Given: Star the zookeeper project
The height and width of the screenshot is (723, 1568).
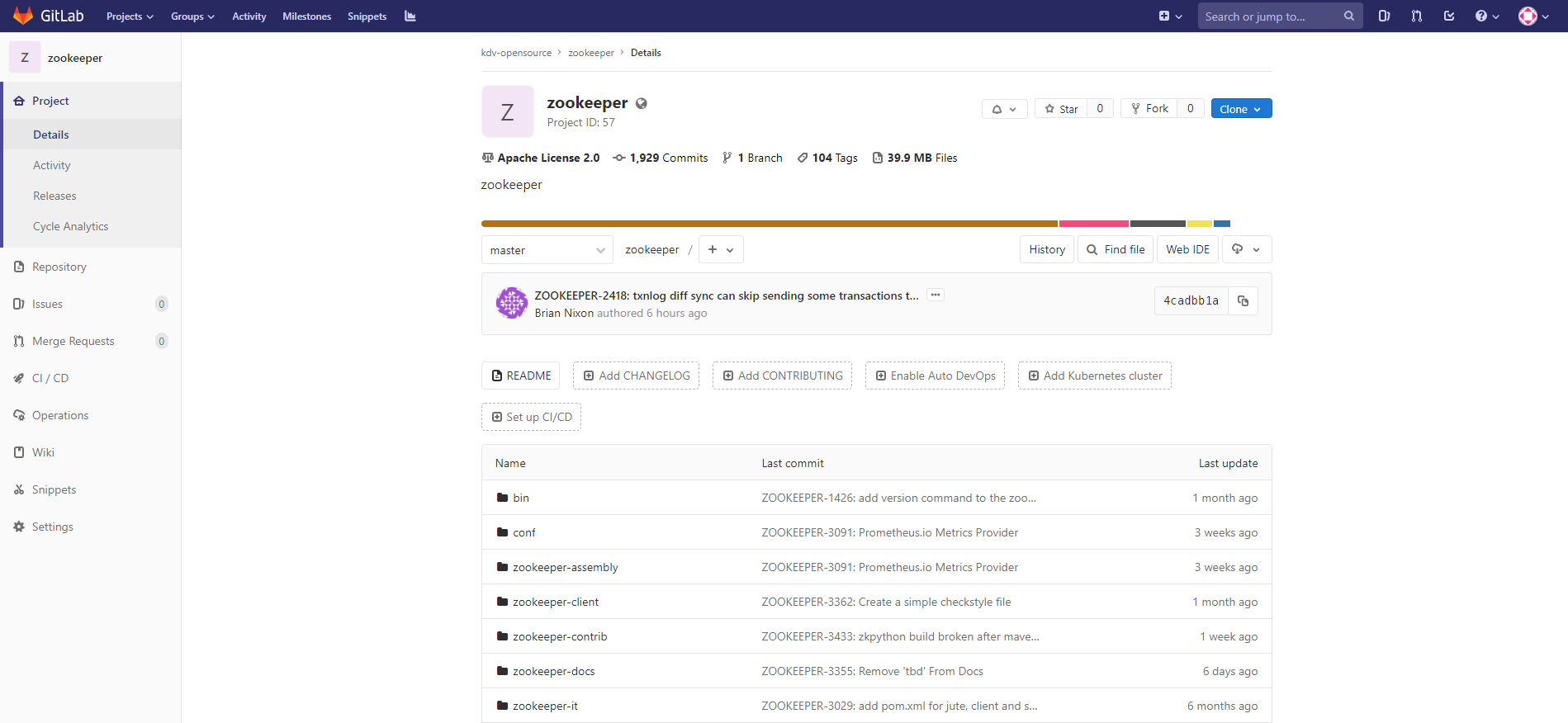Looking at the screenshot, I should click(x=1061, y=109).
